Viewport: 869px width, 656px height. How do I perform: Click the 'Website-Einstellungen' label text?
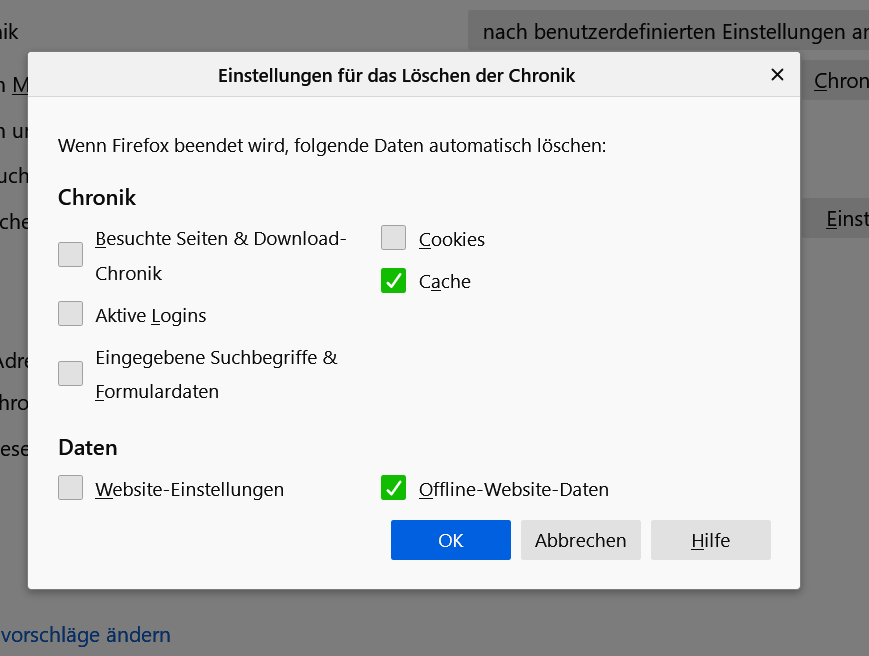[x=190, y=490]
